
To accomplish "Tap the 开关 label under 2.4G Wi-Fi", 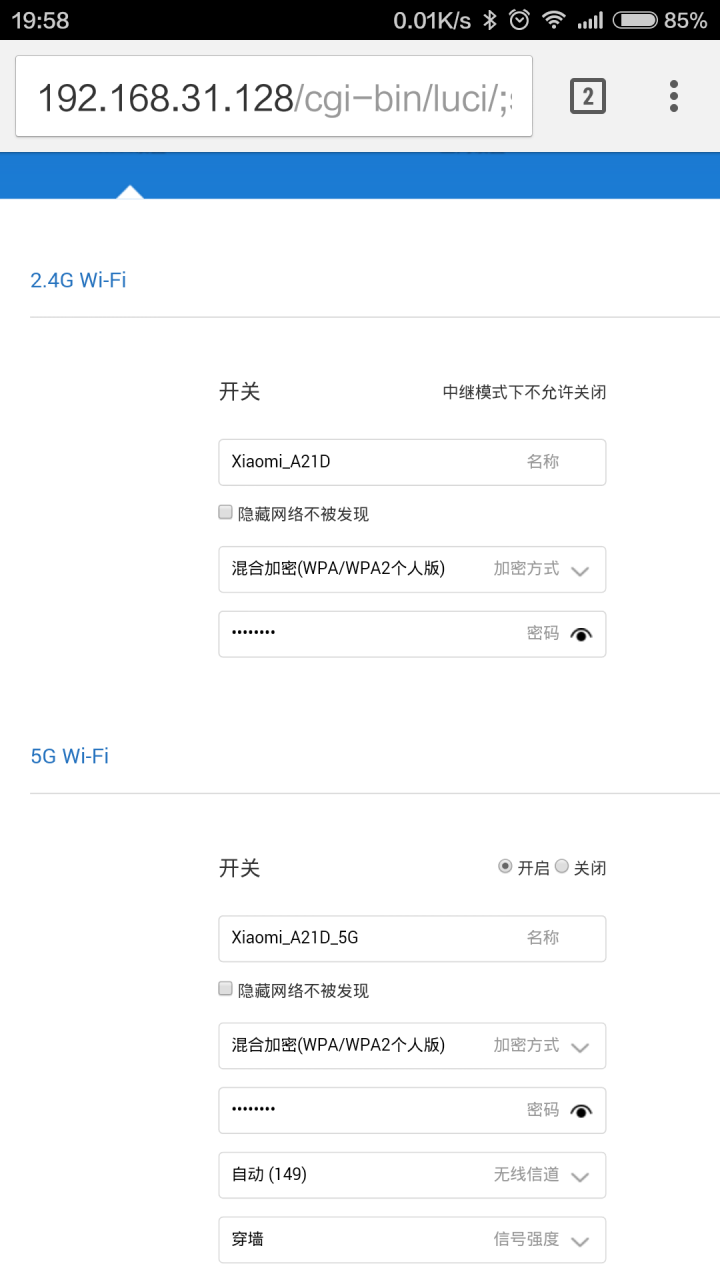I will (x=239, y=391).
